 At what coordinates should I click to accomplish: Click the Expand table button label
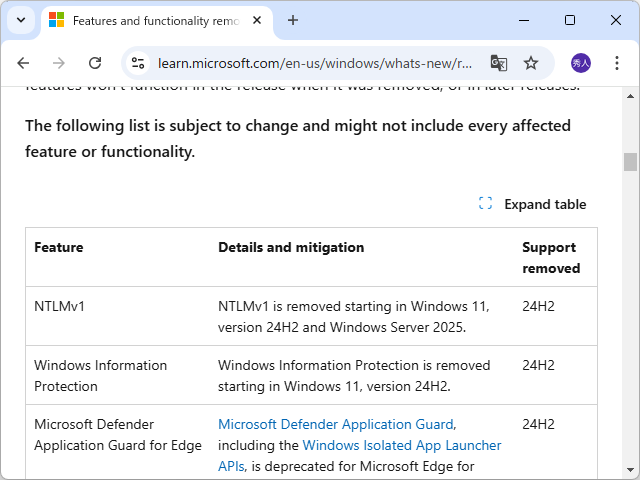[x=545, y=204]
